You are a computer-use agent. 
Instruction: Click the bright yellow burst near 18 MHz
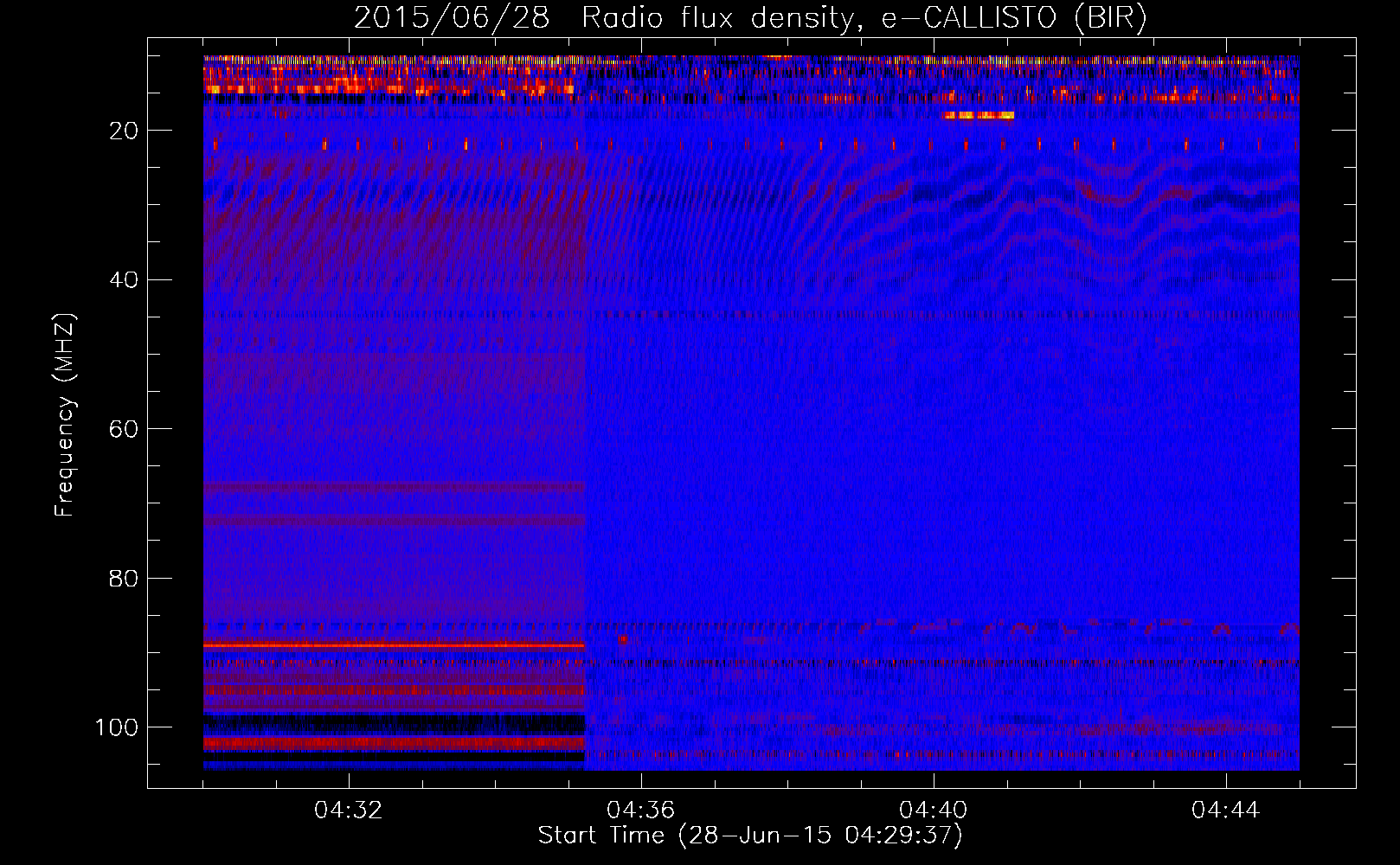click(979, 115)
